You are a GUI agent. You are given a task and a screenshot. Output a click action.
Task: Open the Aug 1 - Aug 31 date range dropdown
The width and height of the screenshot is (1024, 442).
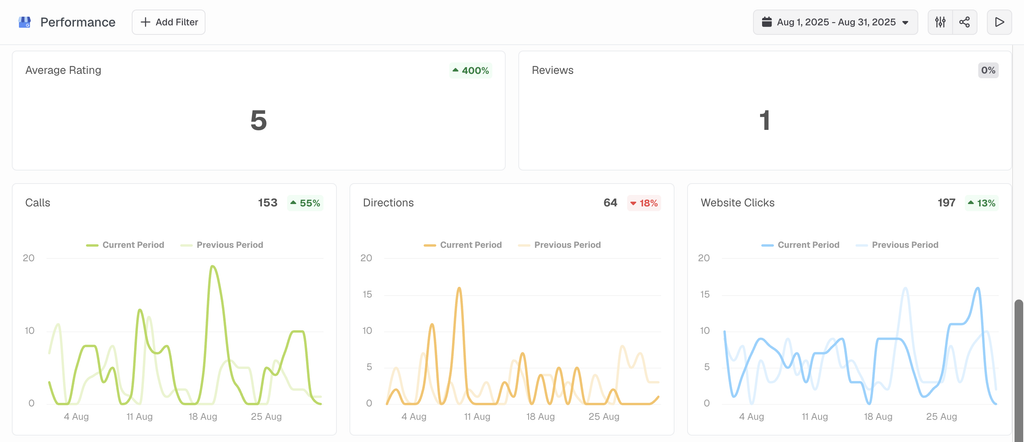coord(835,22)
